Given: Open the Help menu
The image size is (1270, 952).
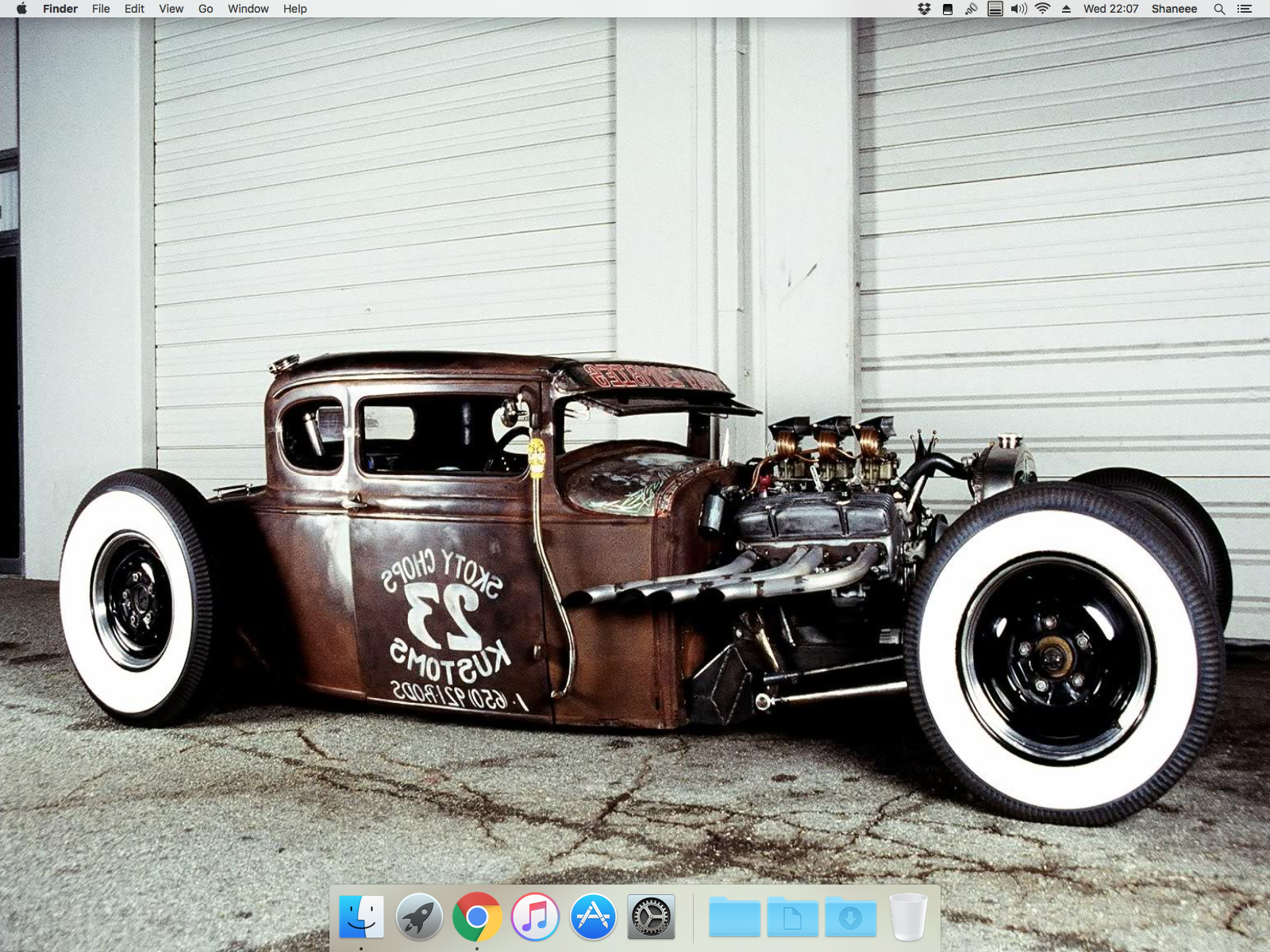Looking at the screenshot, I should pyautogui.click(x=294, y=9).
